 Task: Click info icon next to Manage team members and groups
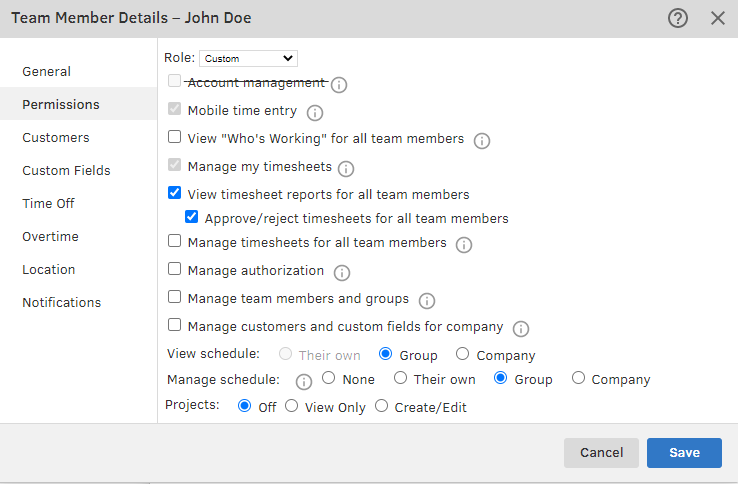tap(427, 300)
